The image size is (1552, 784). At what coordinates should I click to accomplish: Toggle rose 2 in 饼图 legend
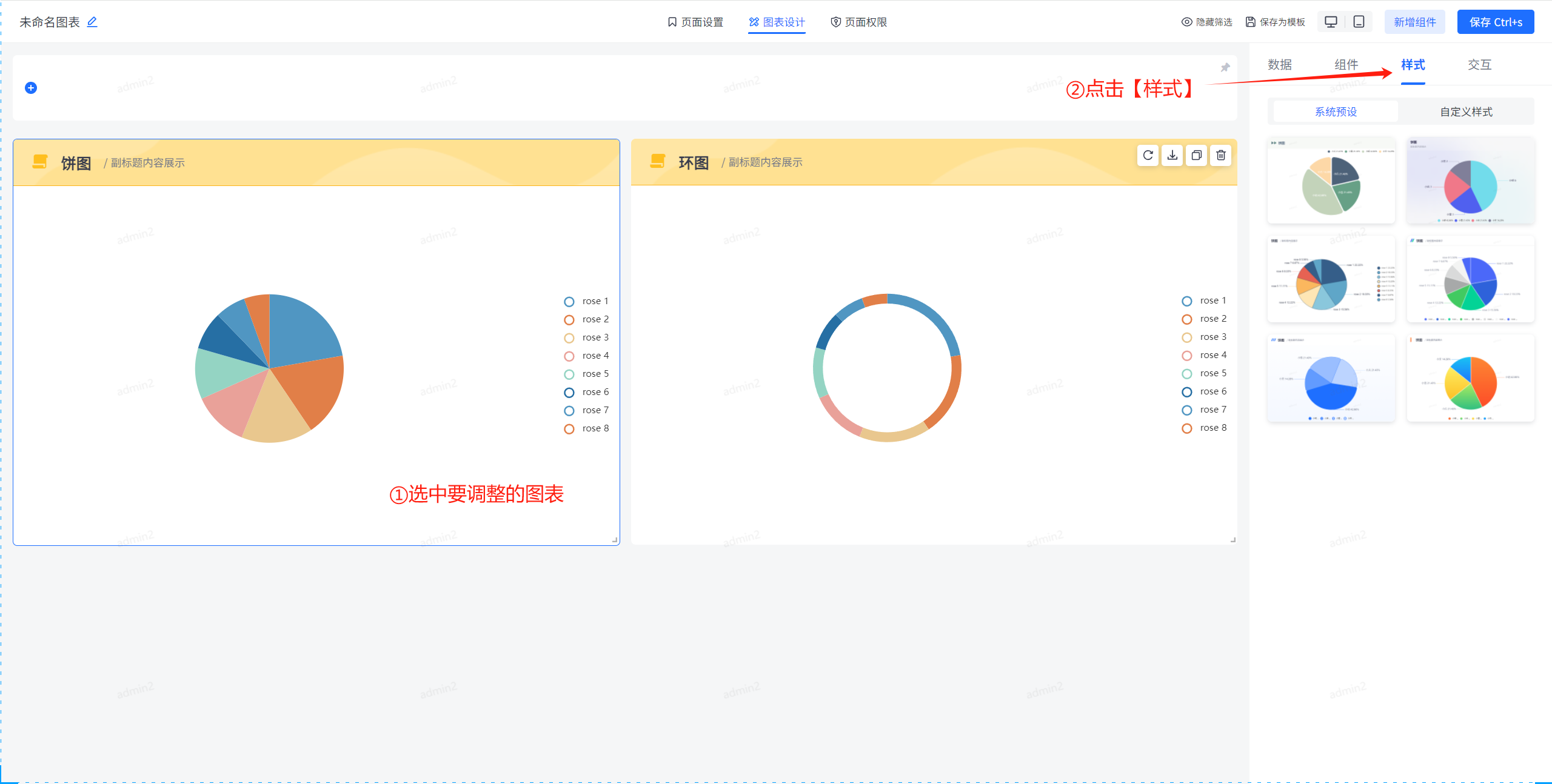click(586, 319)
